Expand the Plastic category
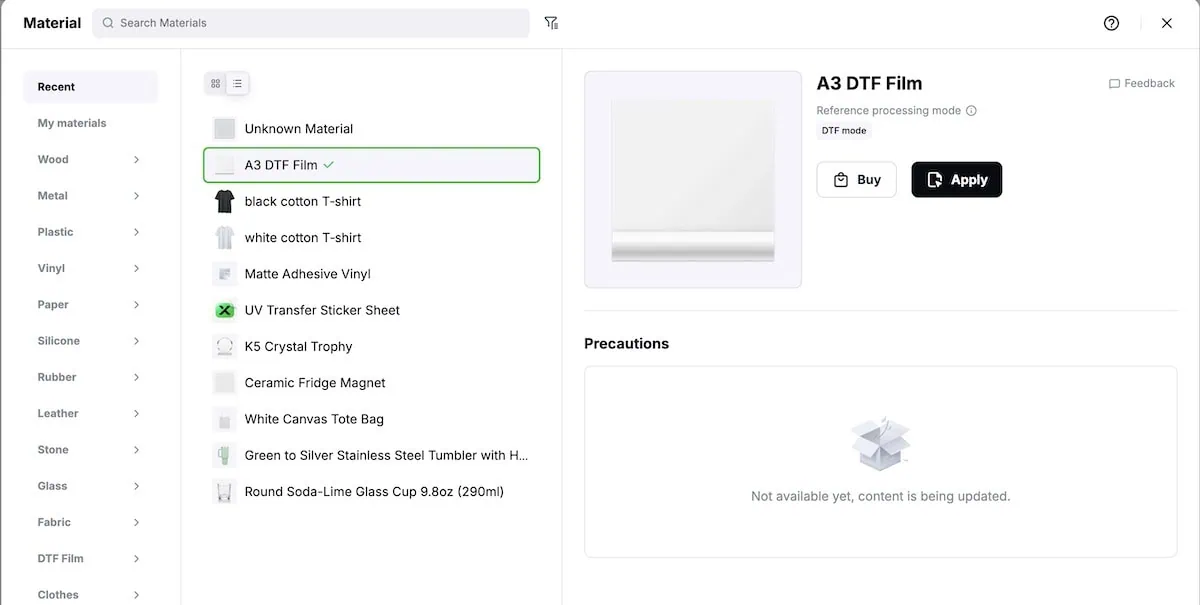Image resolution: width=1200 pixels, height=605 pixels. click(x=90, y=232)
